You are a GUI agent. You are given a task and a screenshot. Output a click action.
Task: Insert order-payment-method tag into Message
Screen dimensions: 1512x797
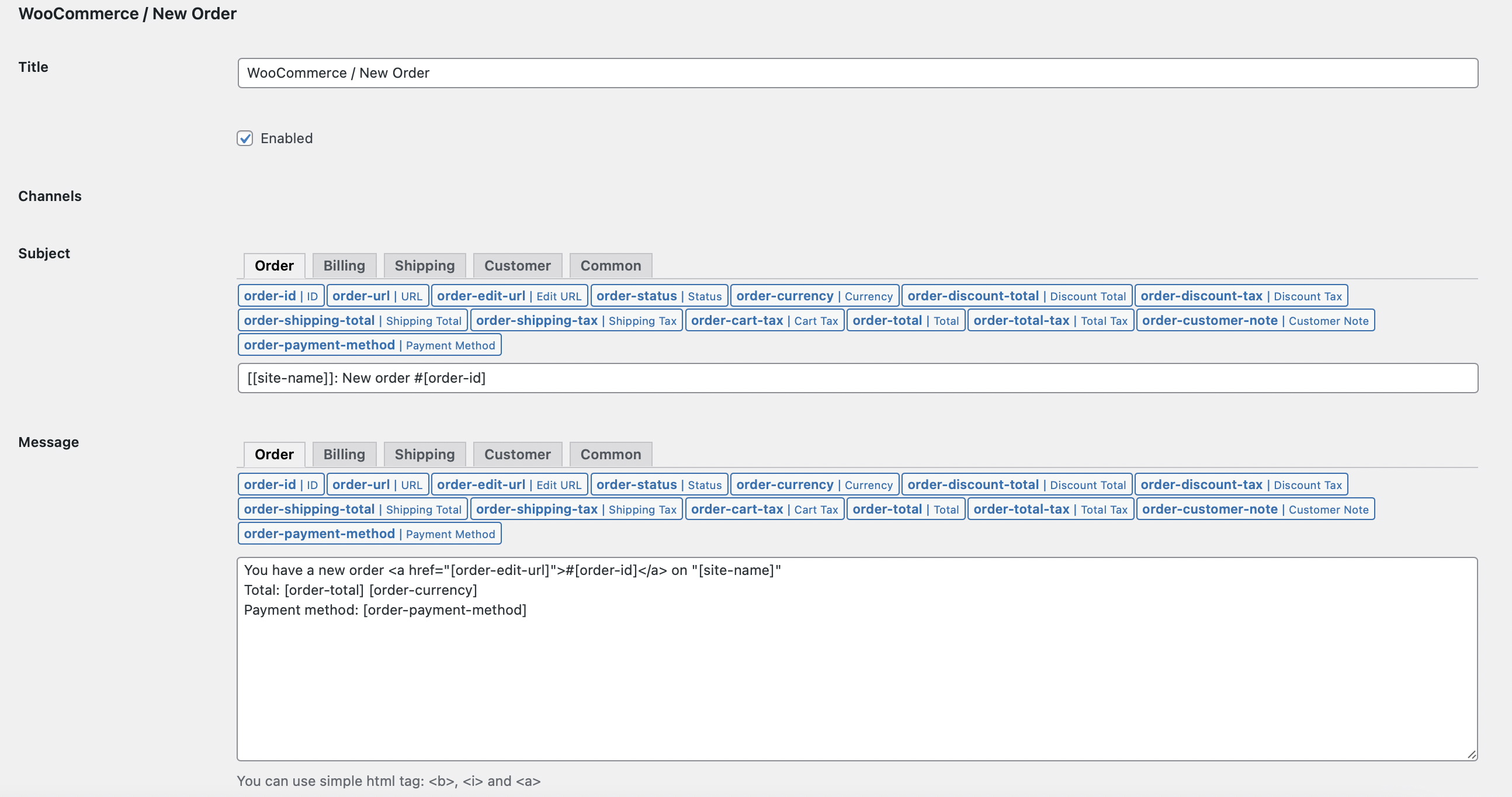pos(369,534)
